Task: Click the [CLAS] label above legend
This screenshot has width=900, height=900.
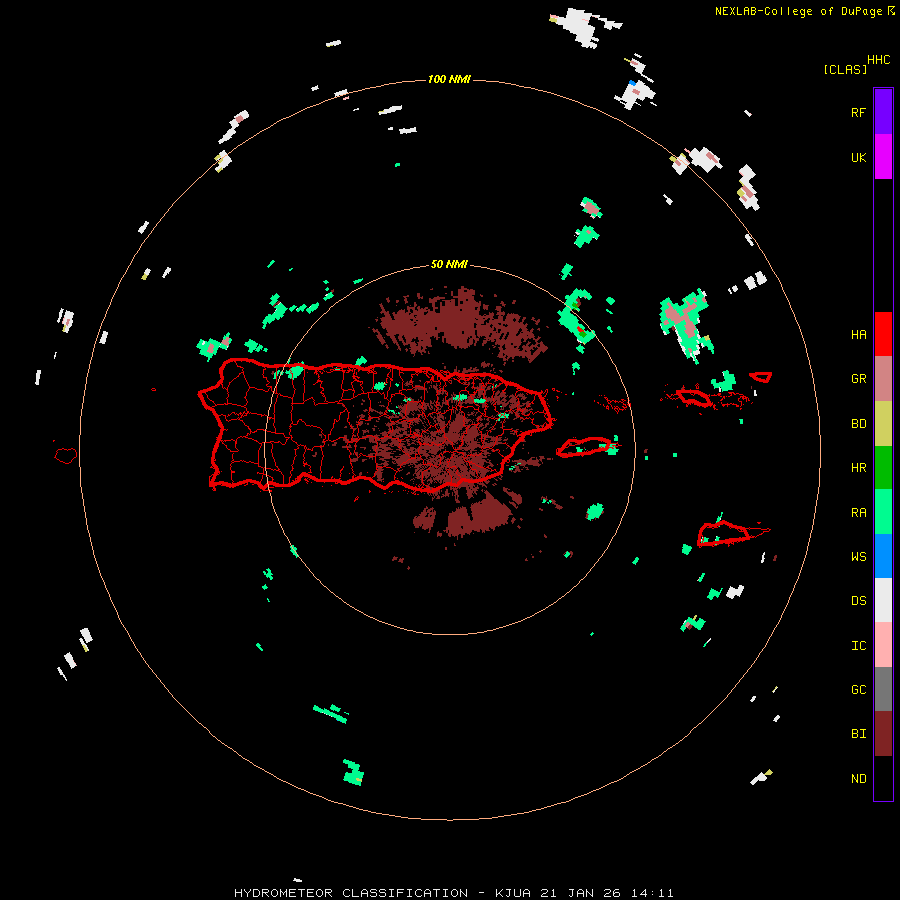Action: click(x=845, y=69)
